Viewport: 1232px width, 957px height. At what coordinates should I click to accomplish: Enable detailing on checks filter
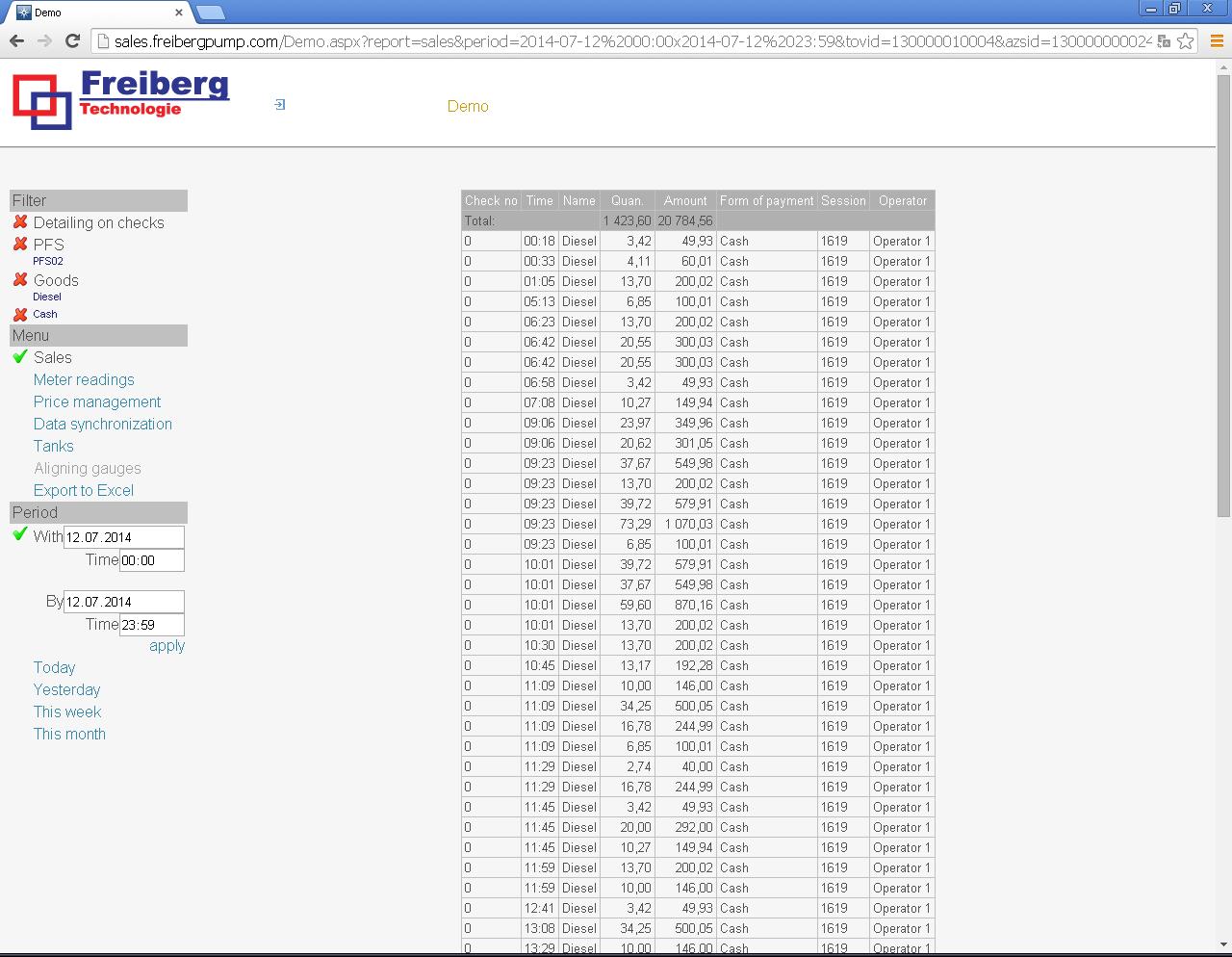pyautogui.click(x=99, y=222)
